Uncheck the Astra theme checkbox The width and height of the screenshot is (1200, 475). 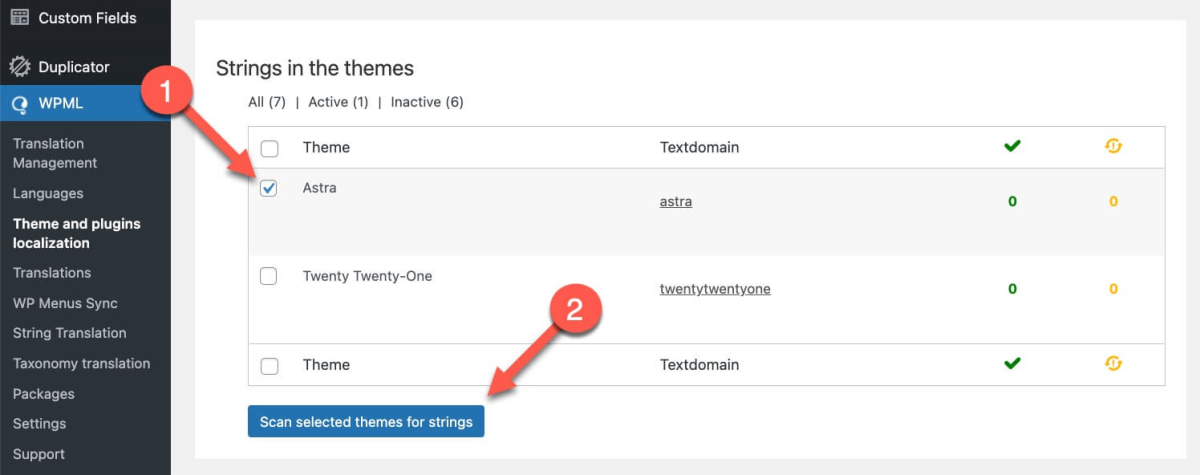[269, 188]
